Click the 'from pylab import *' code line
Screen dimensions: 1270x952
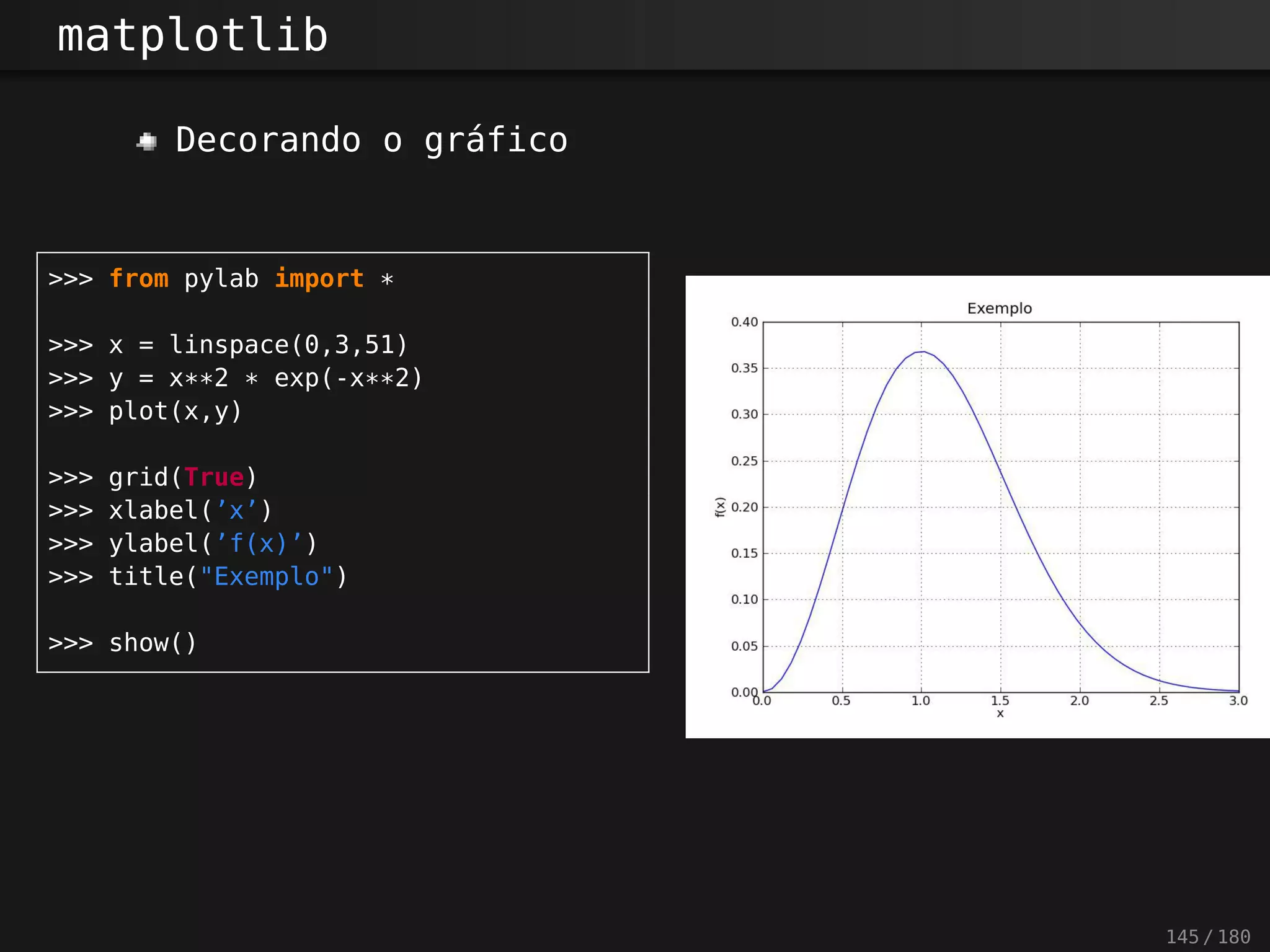pos(221,279)
